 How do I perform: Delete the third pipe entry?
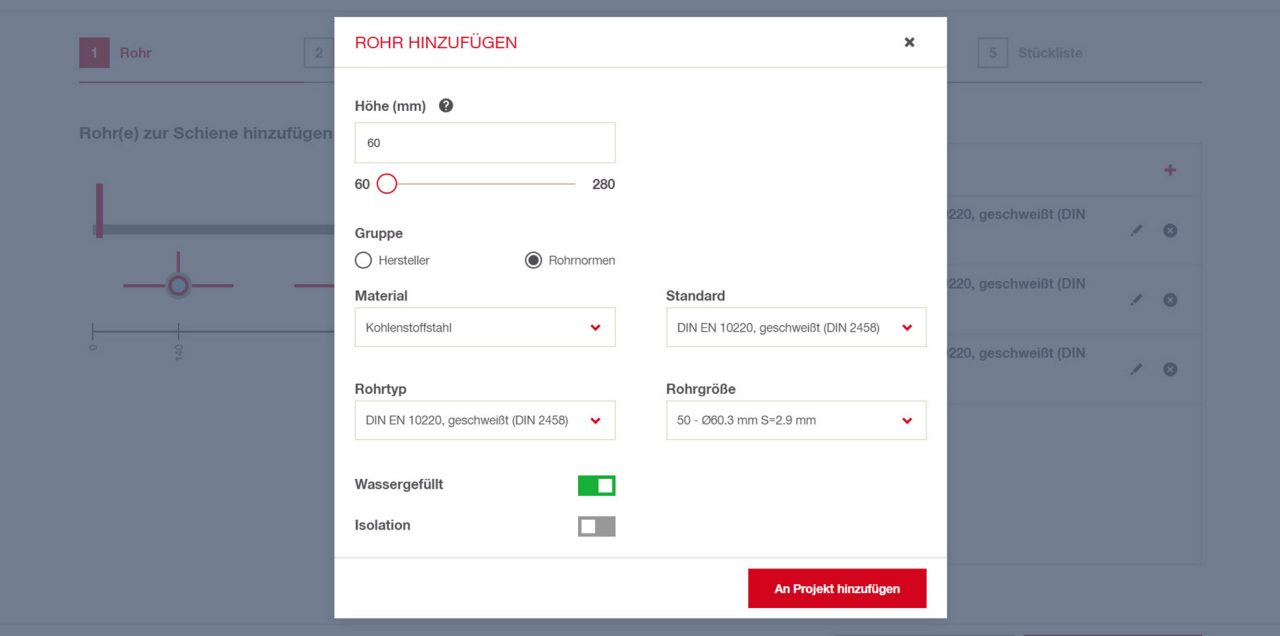pyautogui.click(x=1169, y=369)
